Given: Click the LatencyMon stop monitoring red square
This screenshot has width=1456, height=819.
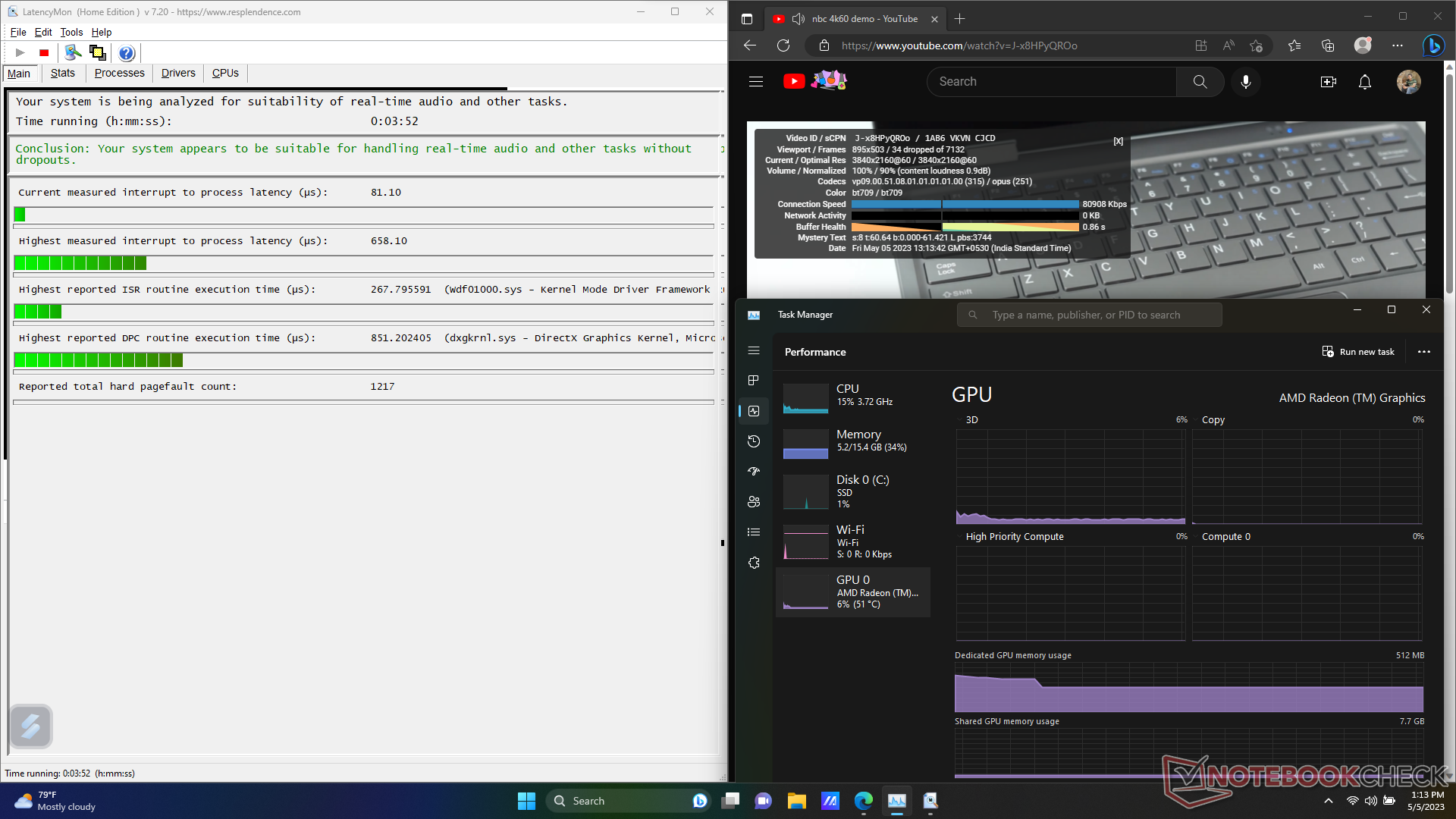Looking at the screenshot, I should click(x=44, y=53).
